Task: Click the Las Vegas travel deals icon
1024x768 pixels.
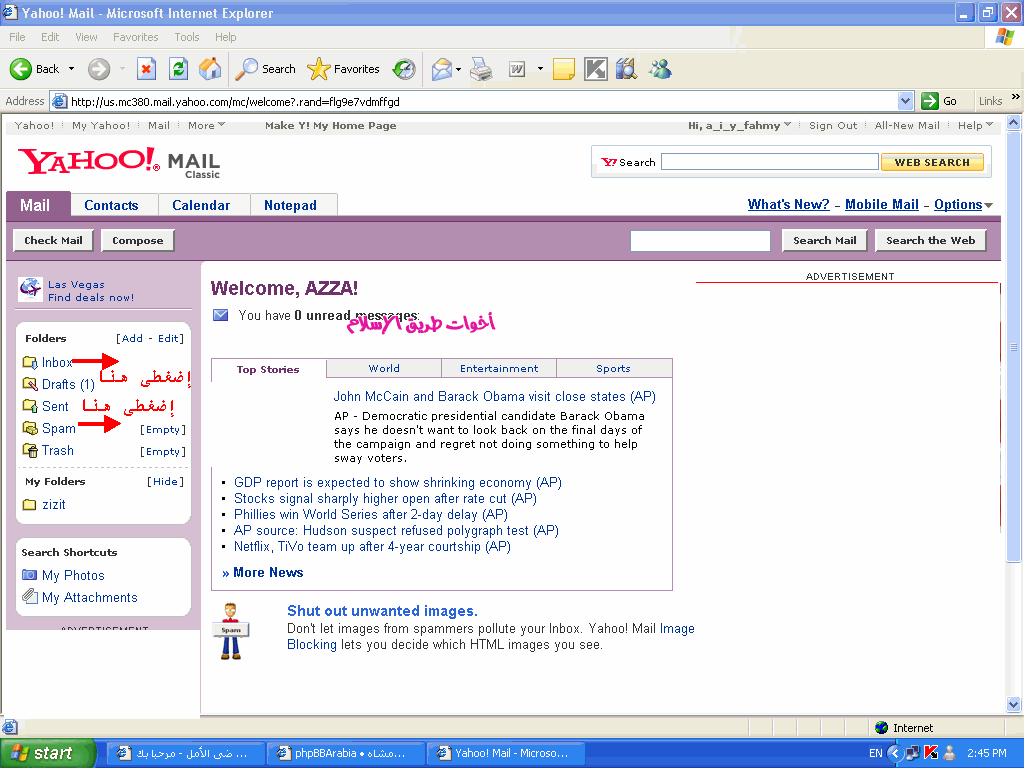Action: point(30,289)
